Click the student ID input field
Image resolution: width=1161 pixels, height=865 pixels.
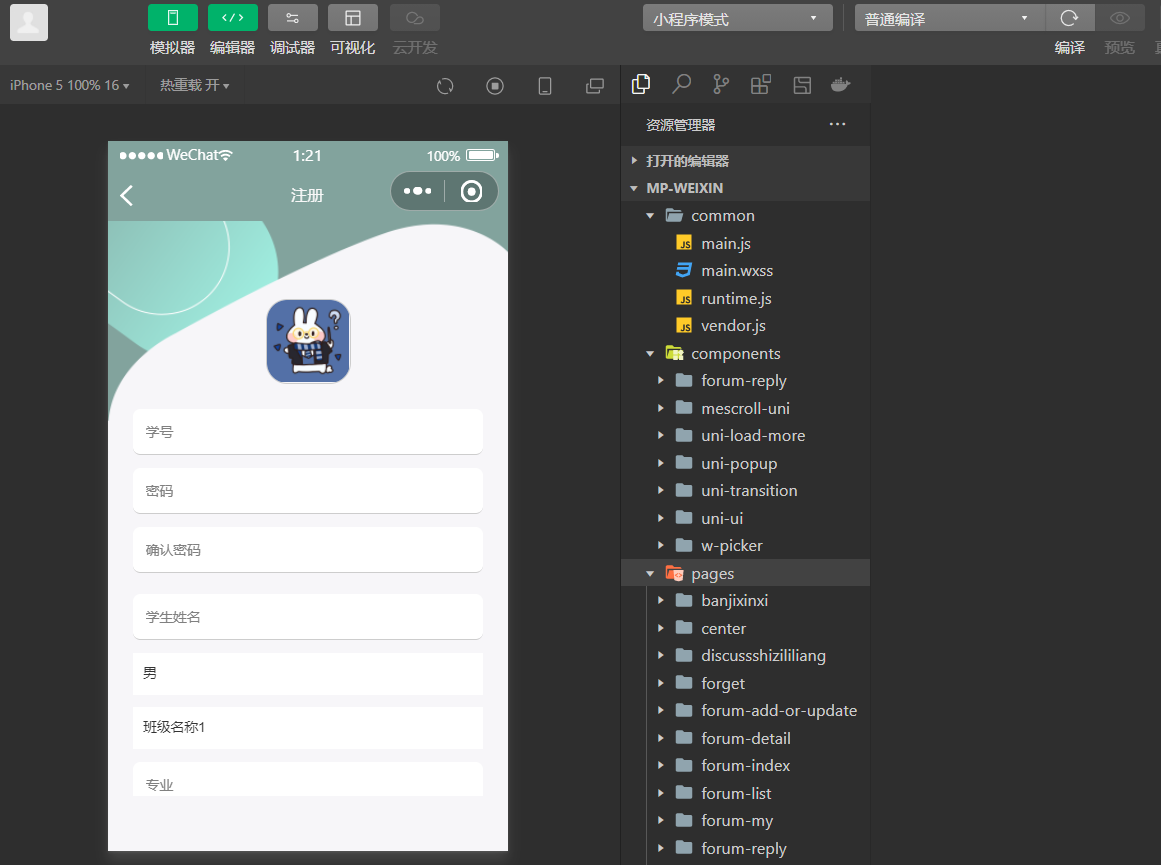coord(308,432)
